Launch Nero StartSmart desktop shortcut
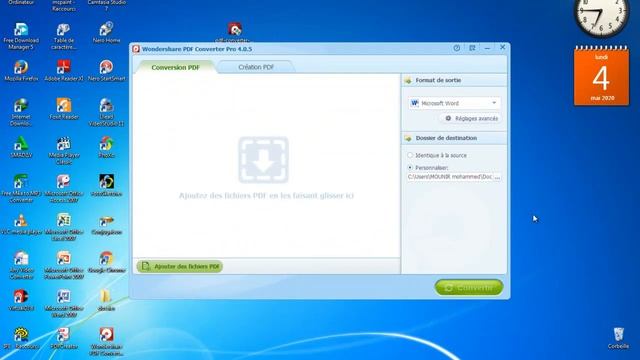 coord(106,70)
